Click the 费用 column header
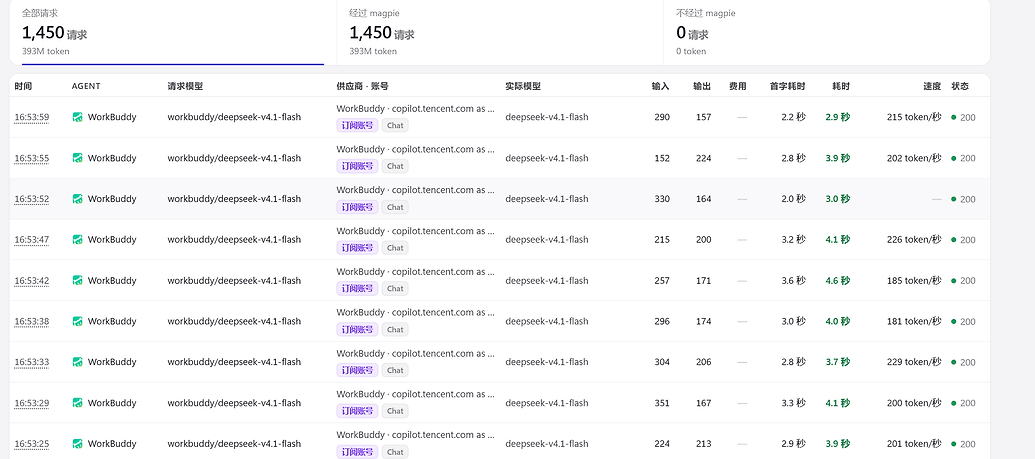This screenshot has height=459, width=1035. (x=738, y=87)
